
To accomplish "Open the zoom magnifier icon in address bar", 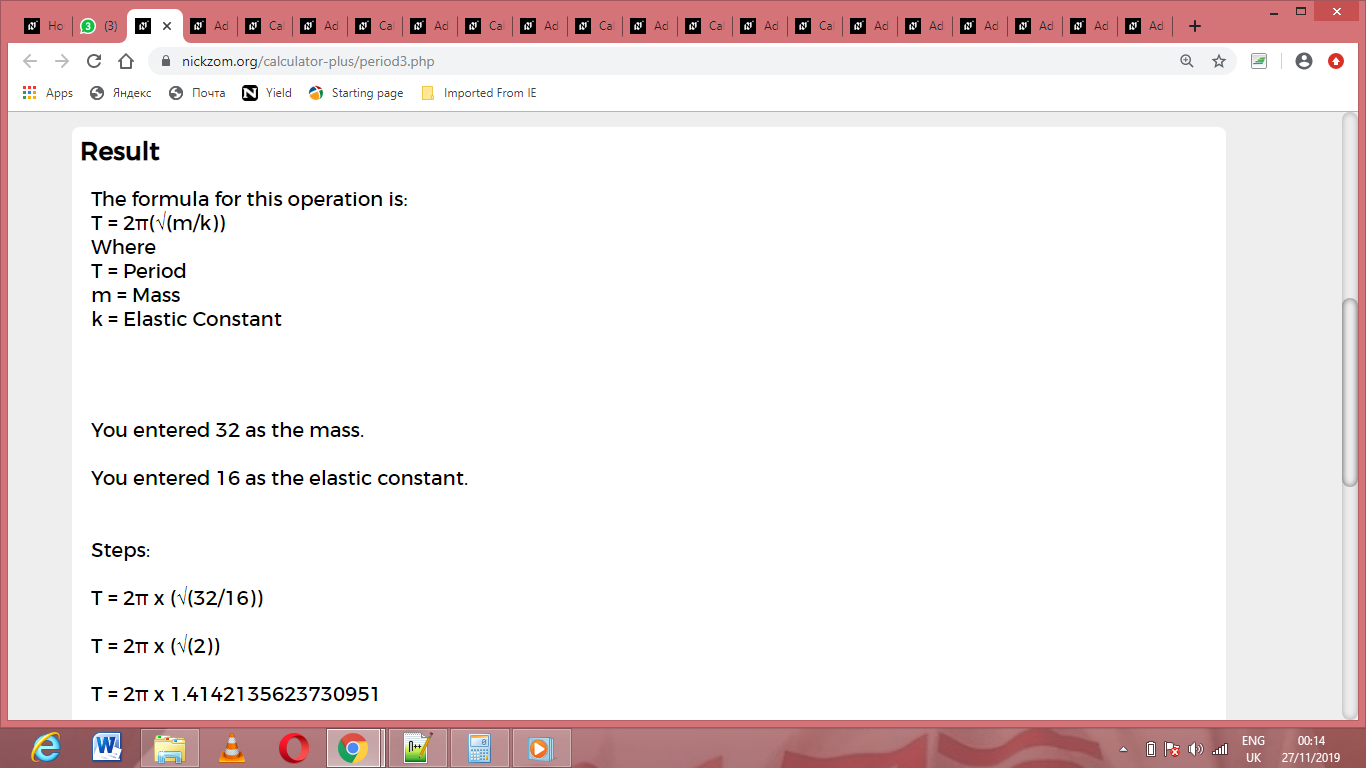I will tap(1187, 61).
